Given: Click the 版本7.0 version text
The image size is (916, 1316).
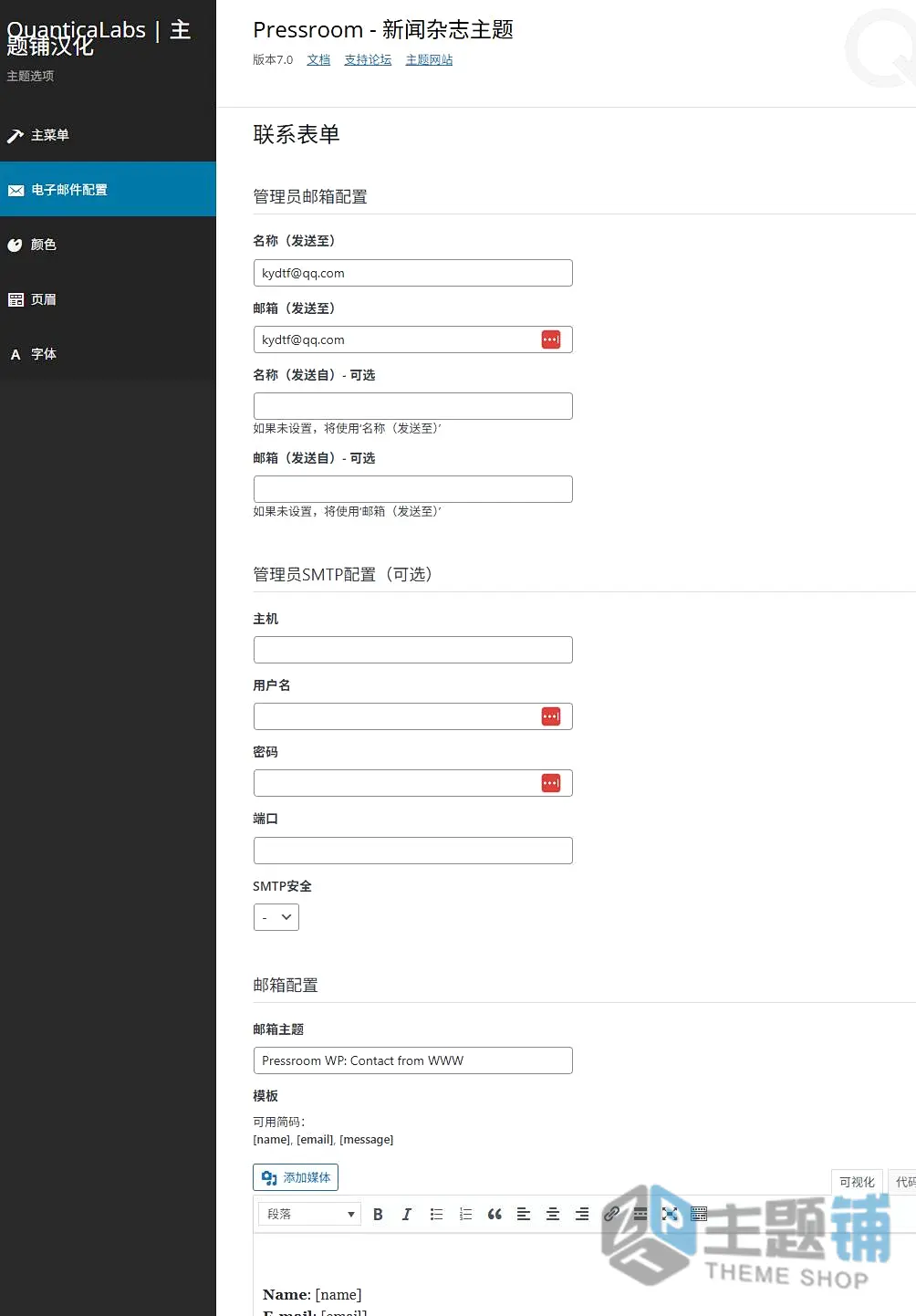Looking at the screenshot, I should (x=273, y=59).
